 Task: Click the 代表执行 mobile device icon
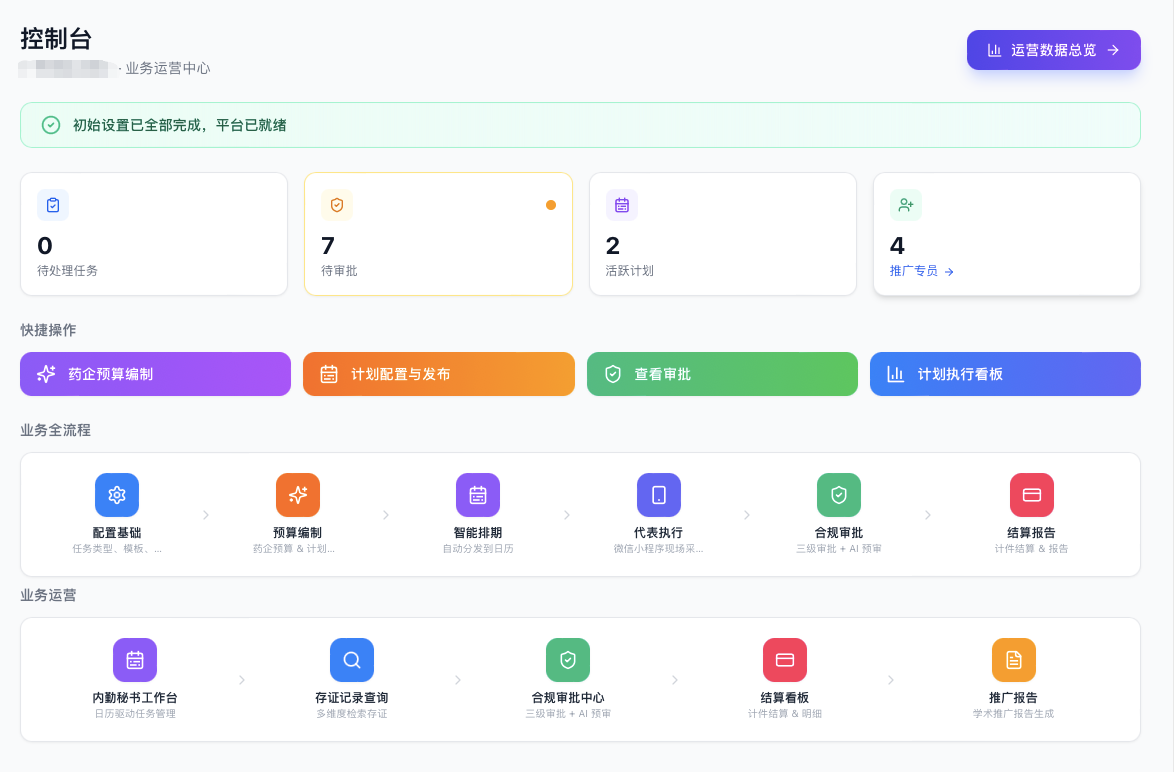click(x=659, y=495)
